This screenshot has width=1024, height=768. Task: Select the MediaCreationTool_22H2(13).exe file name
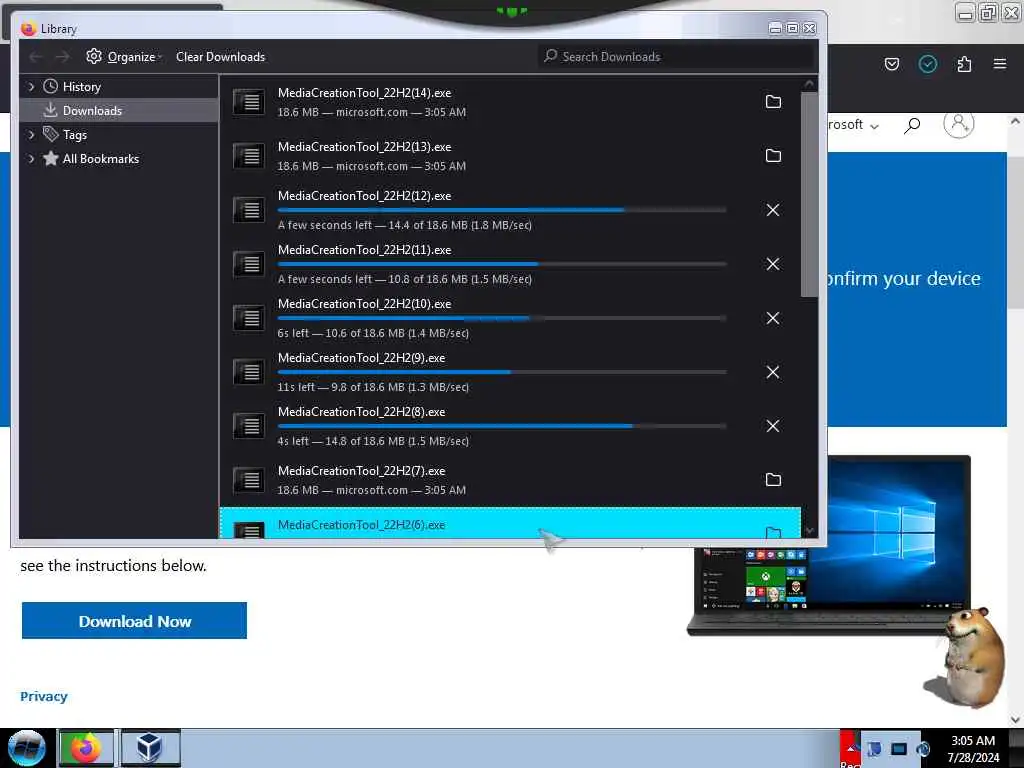pyautogui.click(x=364, y=147)
